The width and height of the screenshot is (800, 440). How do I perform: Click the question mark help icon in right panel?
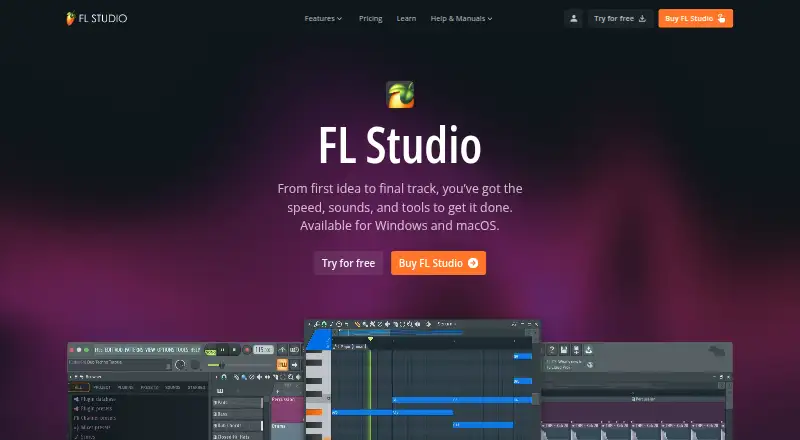[552, 350]
